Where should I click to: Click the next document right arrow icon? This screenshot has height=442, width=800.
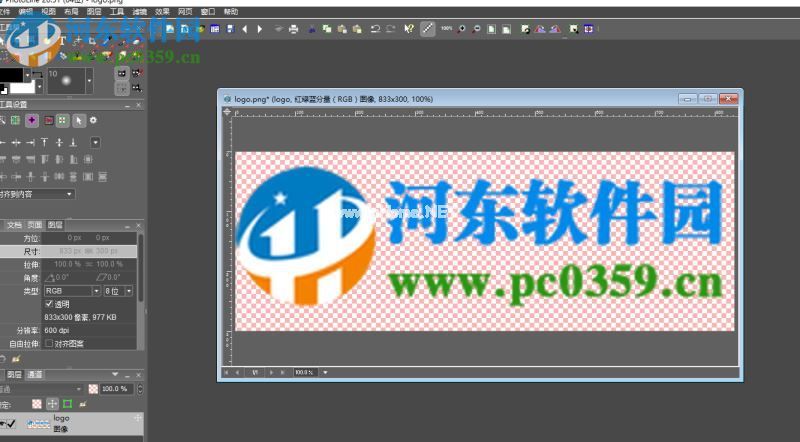pos(260,29)
